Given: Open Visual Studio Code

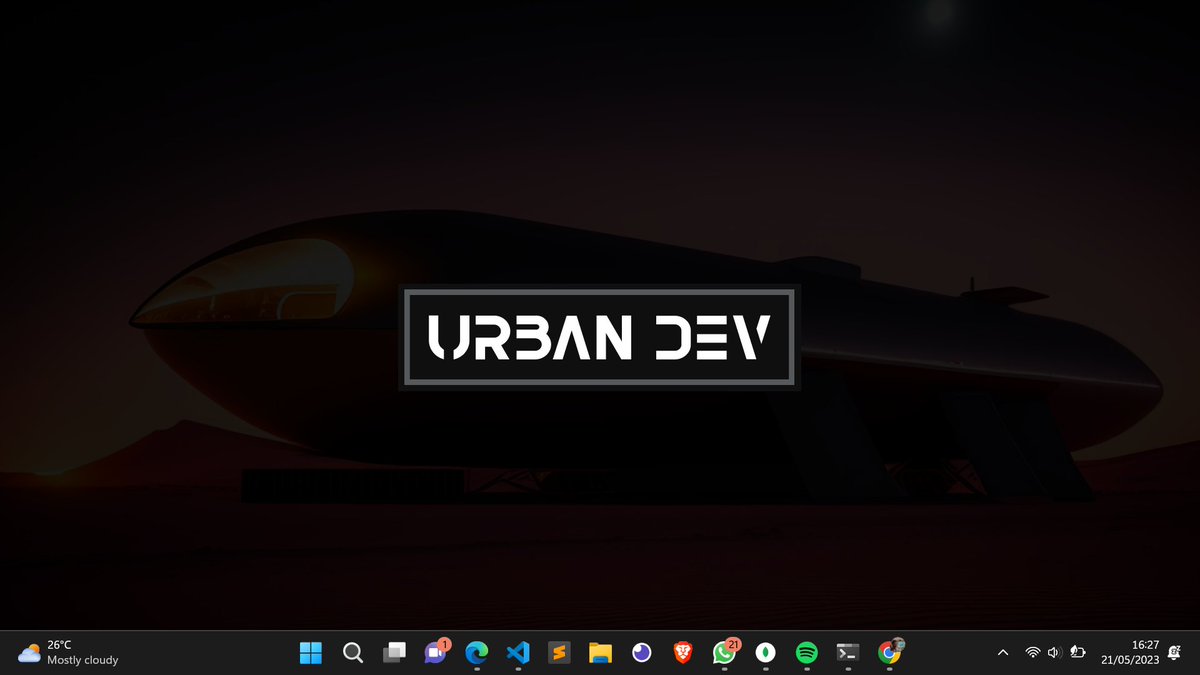Looking at the screenshot, I should [x=517, y=653].
